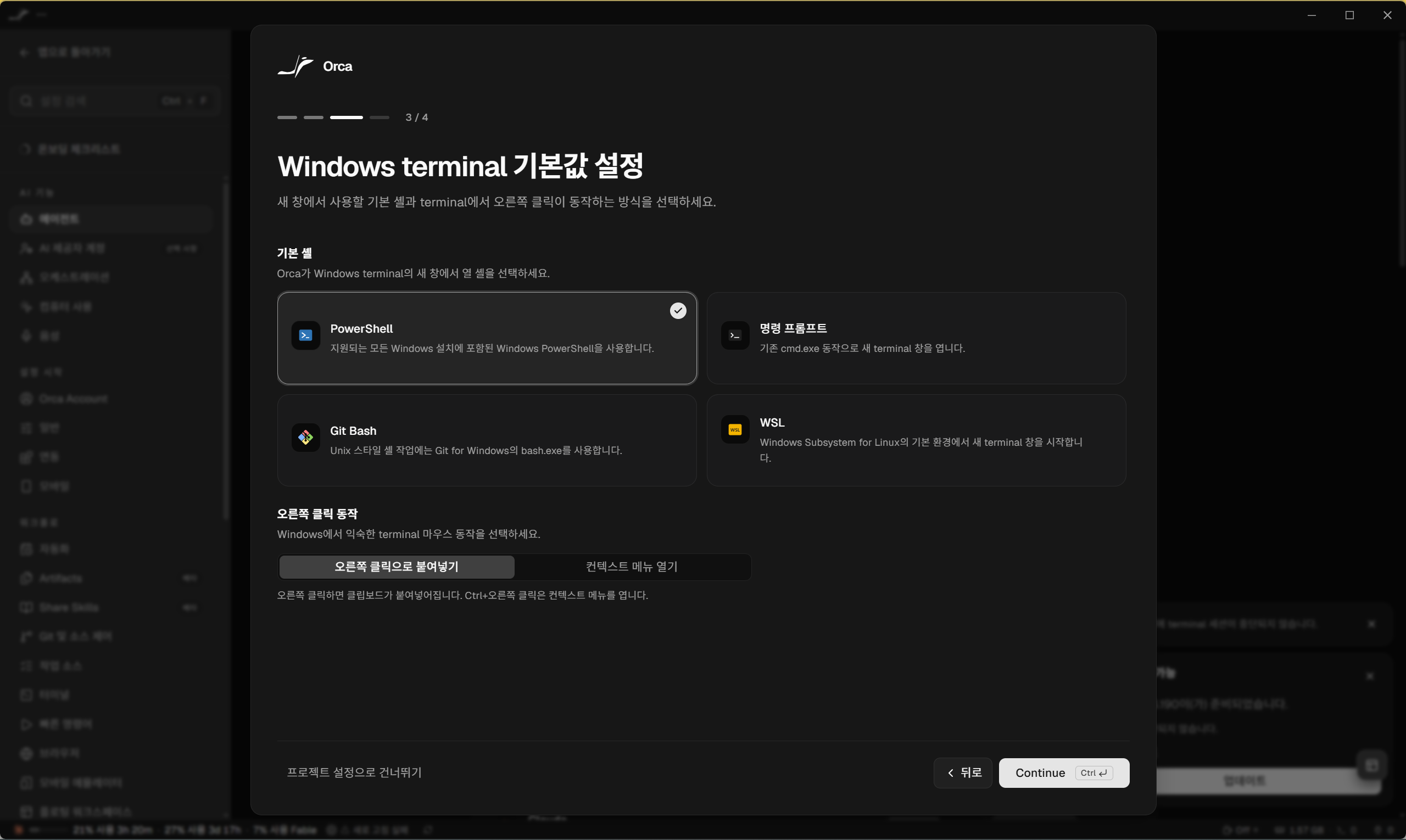1406x840 pixels.
Task: Click the 'Windows terminal 기본값 설정' heading
Action: point(460,166)
